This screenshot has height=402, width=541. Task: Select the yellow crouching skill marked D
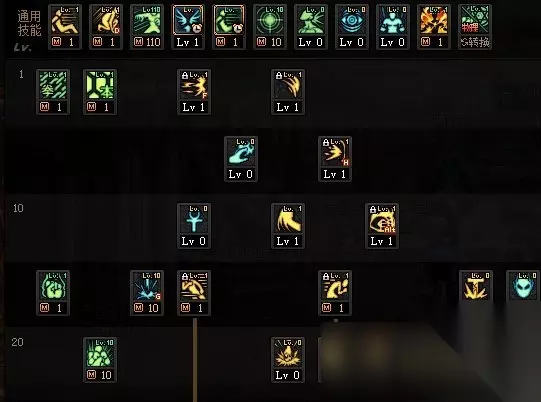coord(106,27)
